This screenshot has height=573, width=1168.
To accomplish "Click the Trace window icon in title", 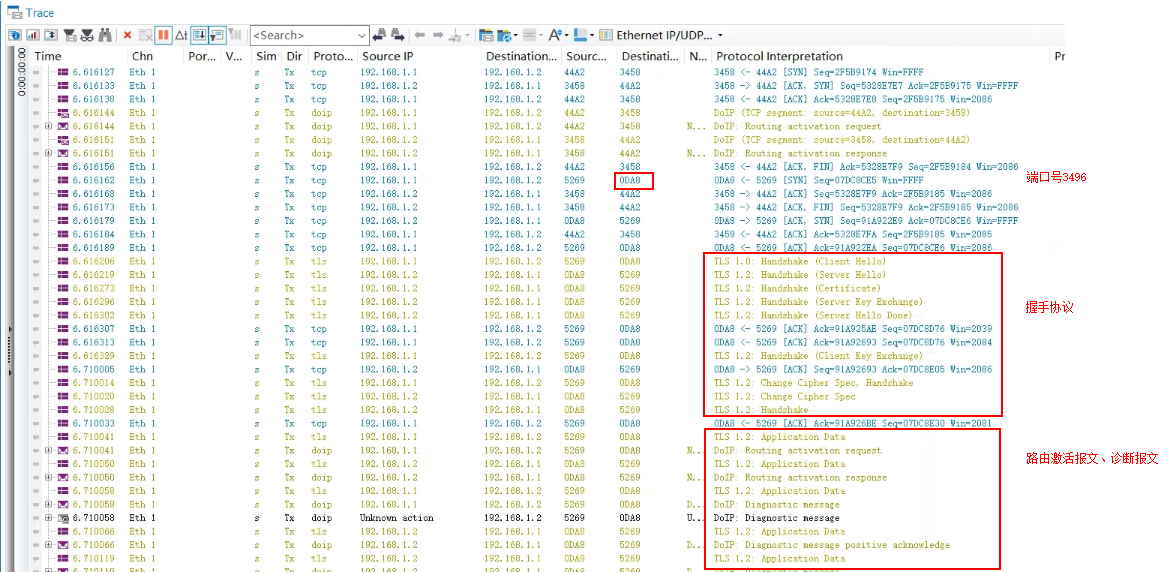I will pyautogui.click(x=14, y=12).
